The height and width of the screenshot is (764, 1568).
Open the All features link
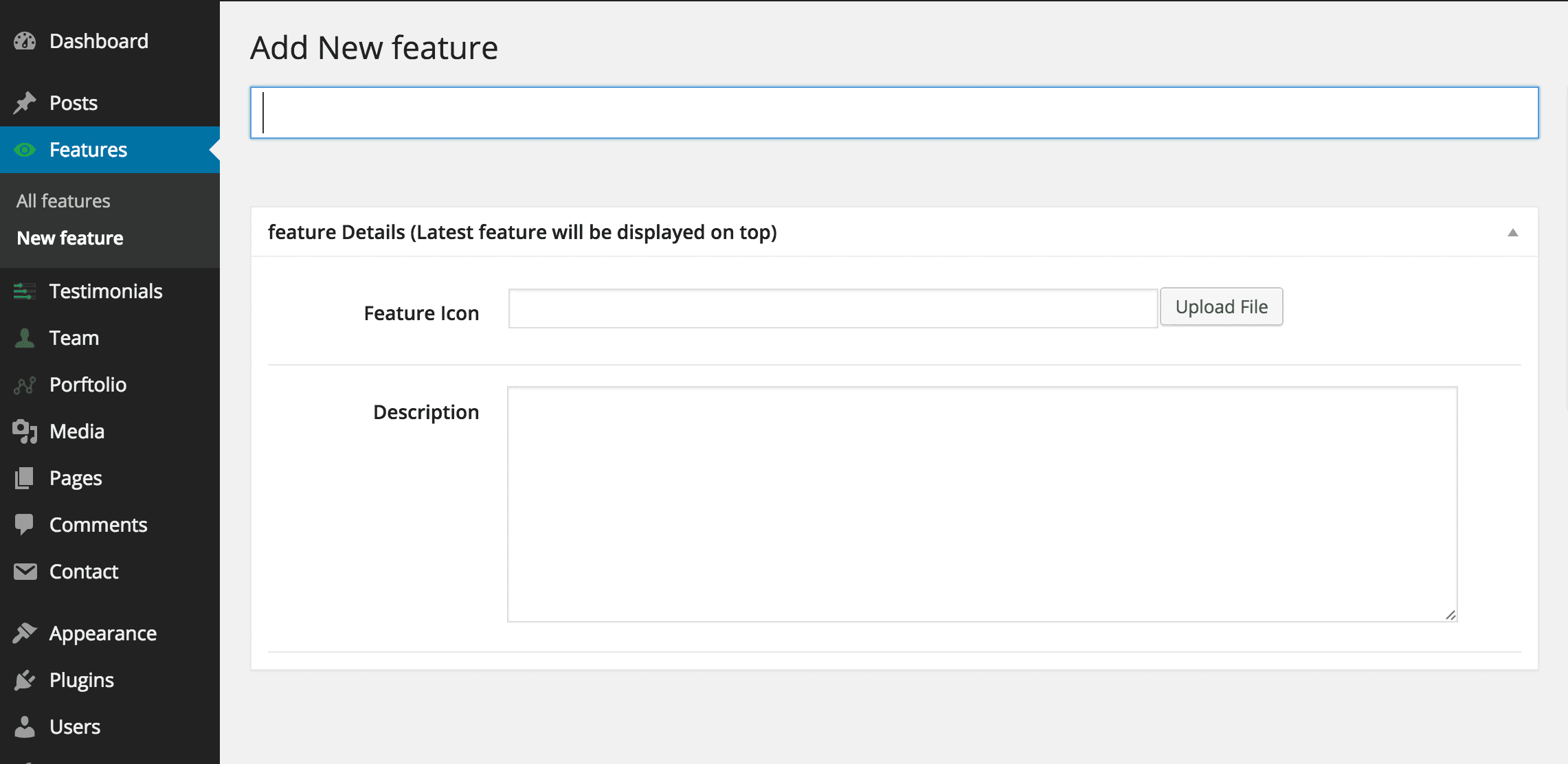[63, 201]
